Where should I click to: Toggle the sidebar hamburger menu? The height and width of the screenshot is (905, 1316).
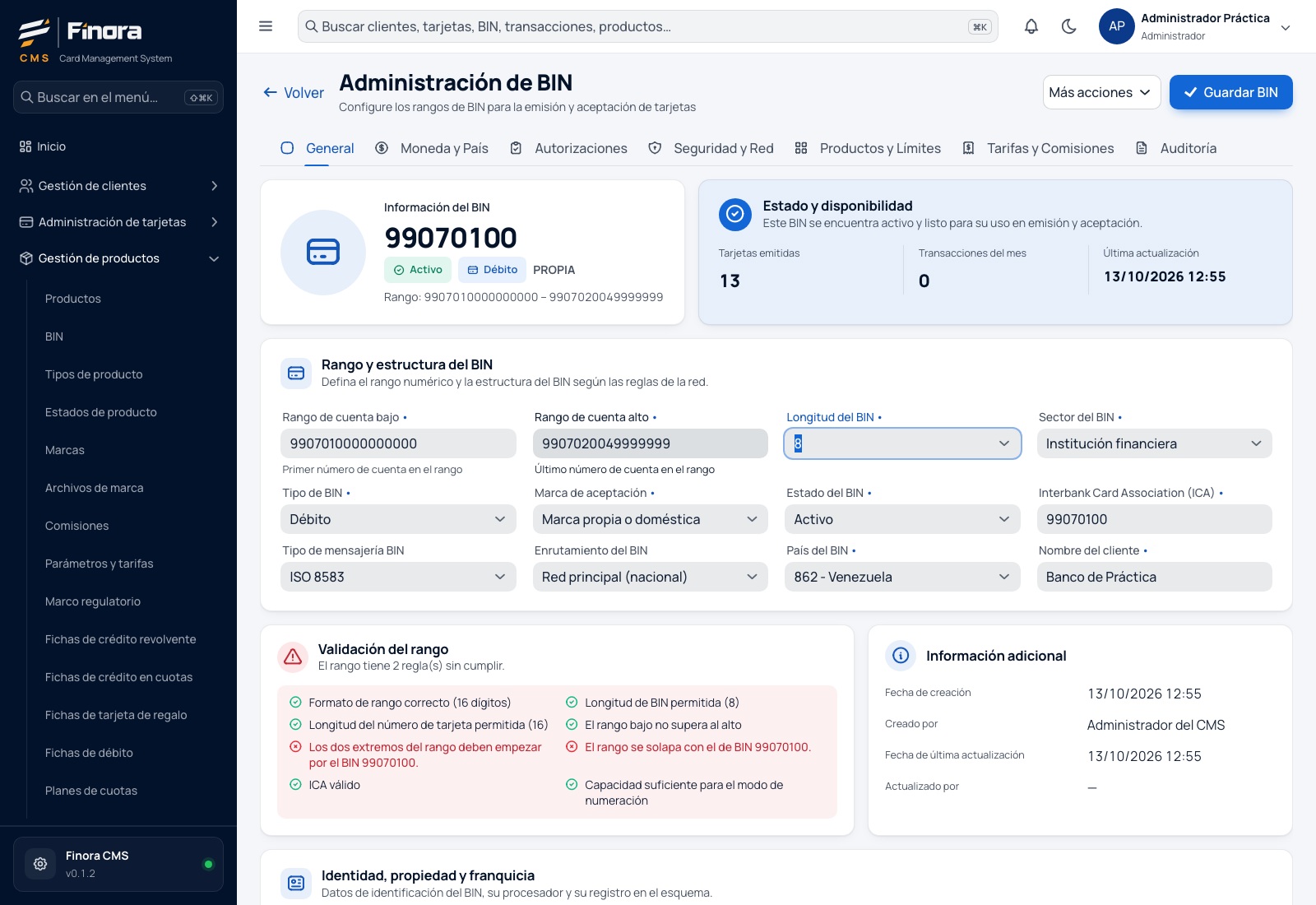266,26
